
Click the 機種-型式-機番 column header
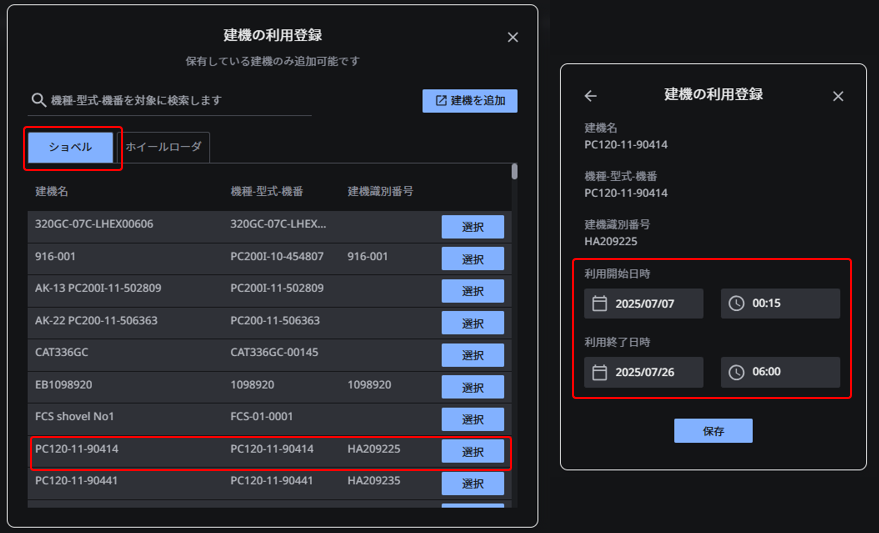tap(267, 192)
